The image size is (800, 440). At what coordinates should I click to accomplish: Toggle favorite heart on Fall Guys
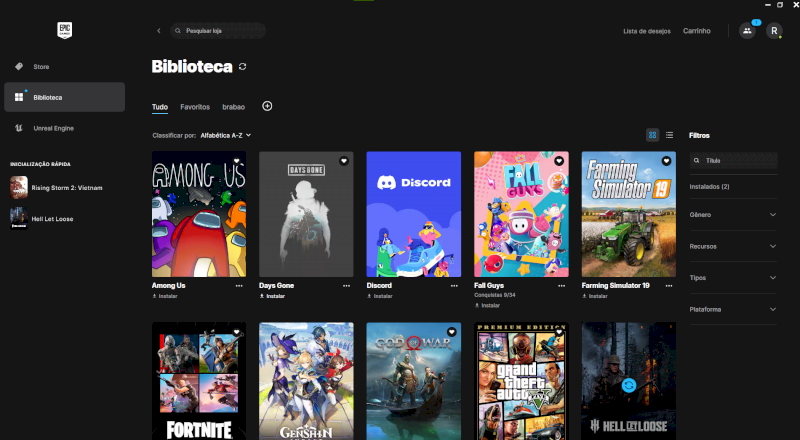point(559,160)
